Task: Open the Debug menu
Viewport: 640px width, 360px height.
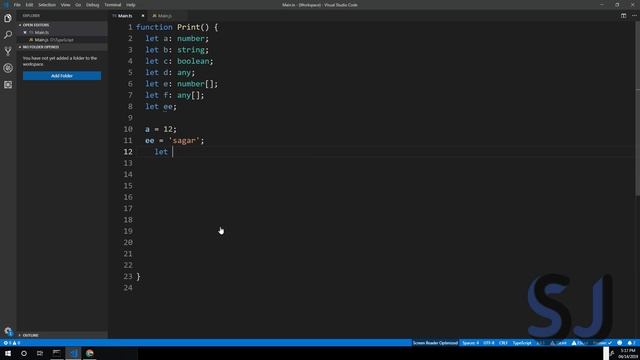Action: [93, 5]
